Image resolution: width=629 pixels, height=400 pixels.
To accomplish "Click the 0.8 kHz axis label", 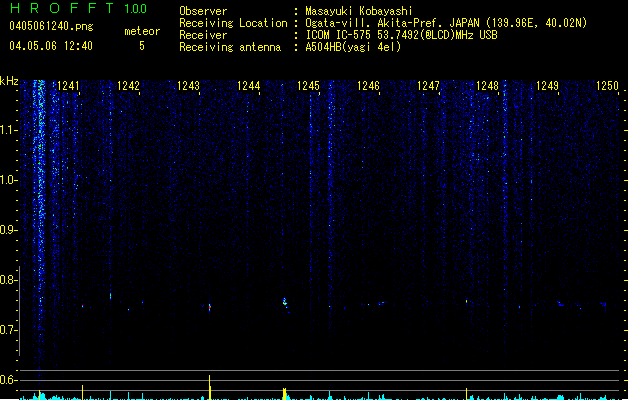I will [9, 280].
